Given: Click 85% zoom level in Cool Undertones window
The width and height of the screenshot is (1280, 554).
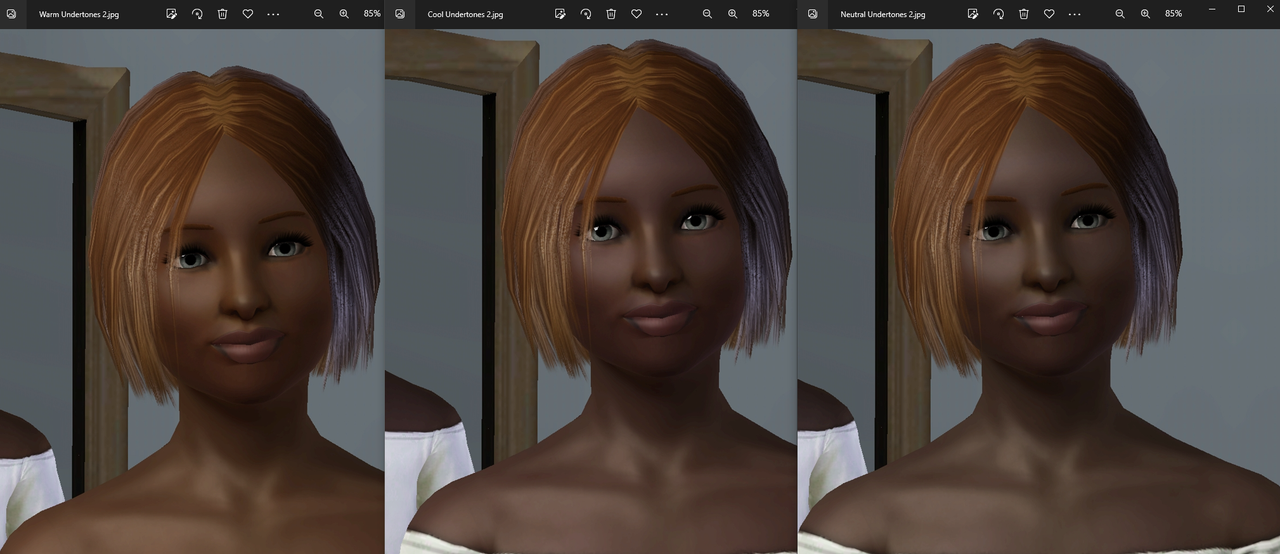Looking at the screenshot, I should point(761,14).
